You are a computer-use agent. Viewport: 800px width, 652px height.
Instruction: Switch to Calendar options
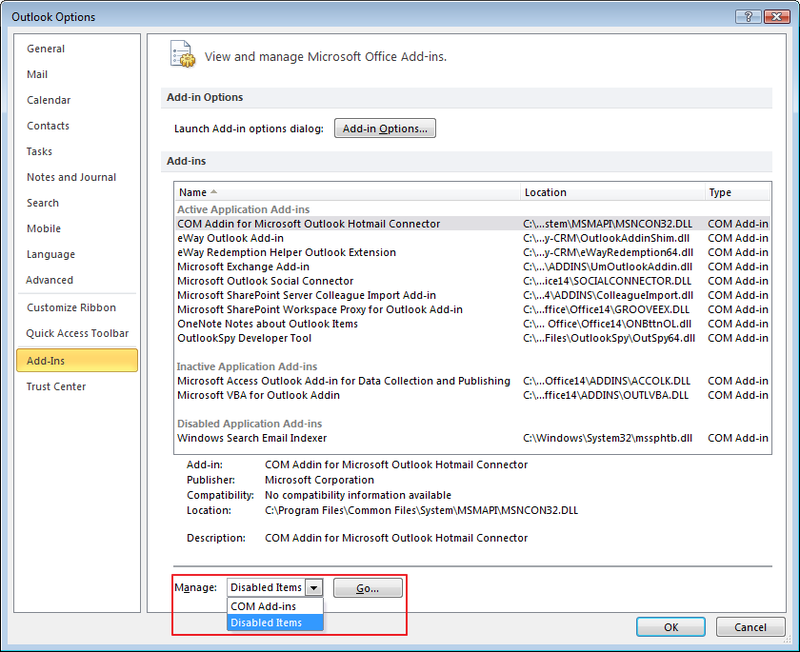(x=77, y=100)
